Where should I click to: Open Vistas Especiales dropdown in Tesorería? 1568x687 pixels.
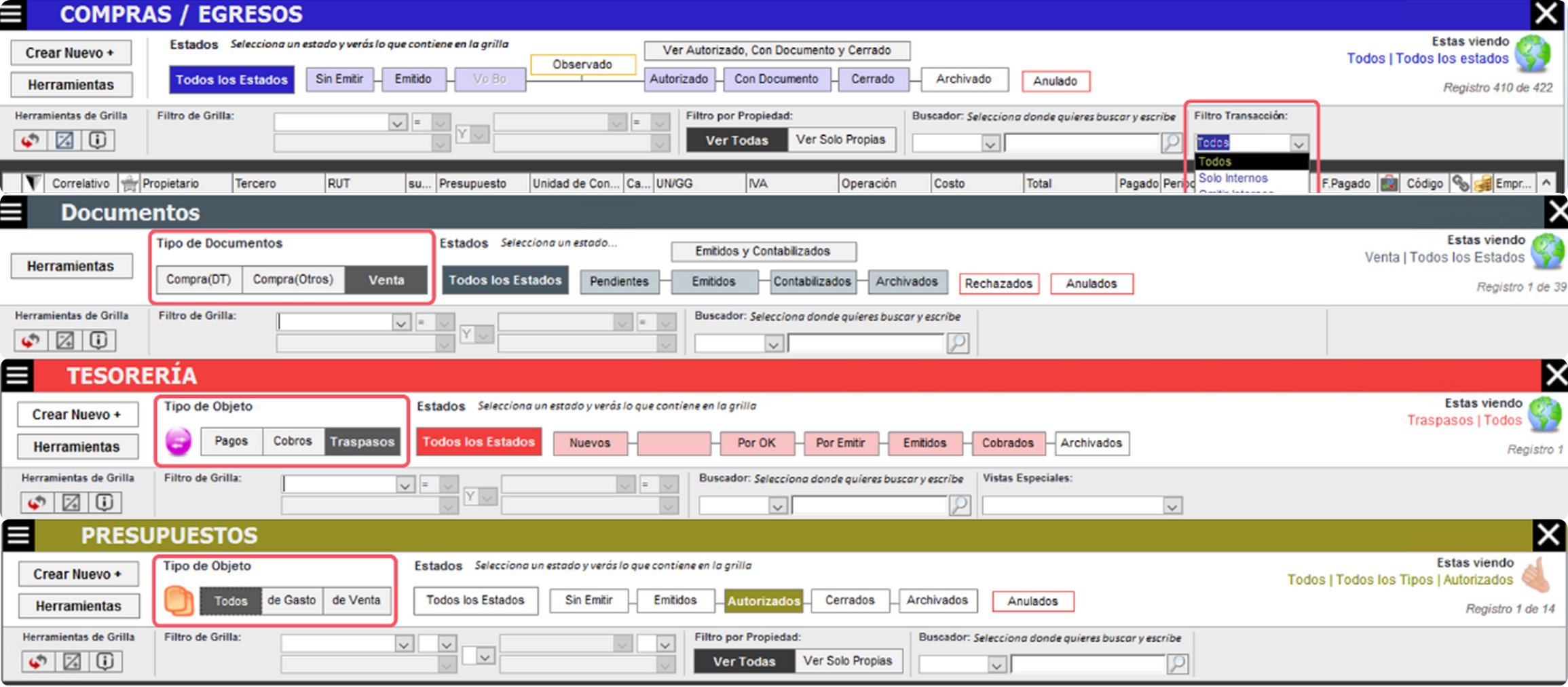coord(1172,506)
